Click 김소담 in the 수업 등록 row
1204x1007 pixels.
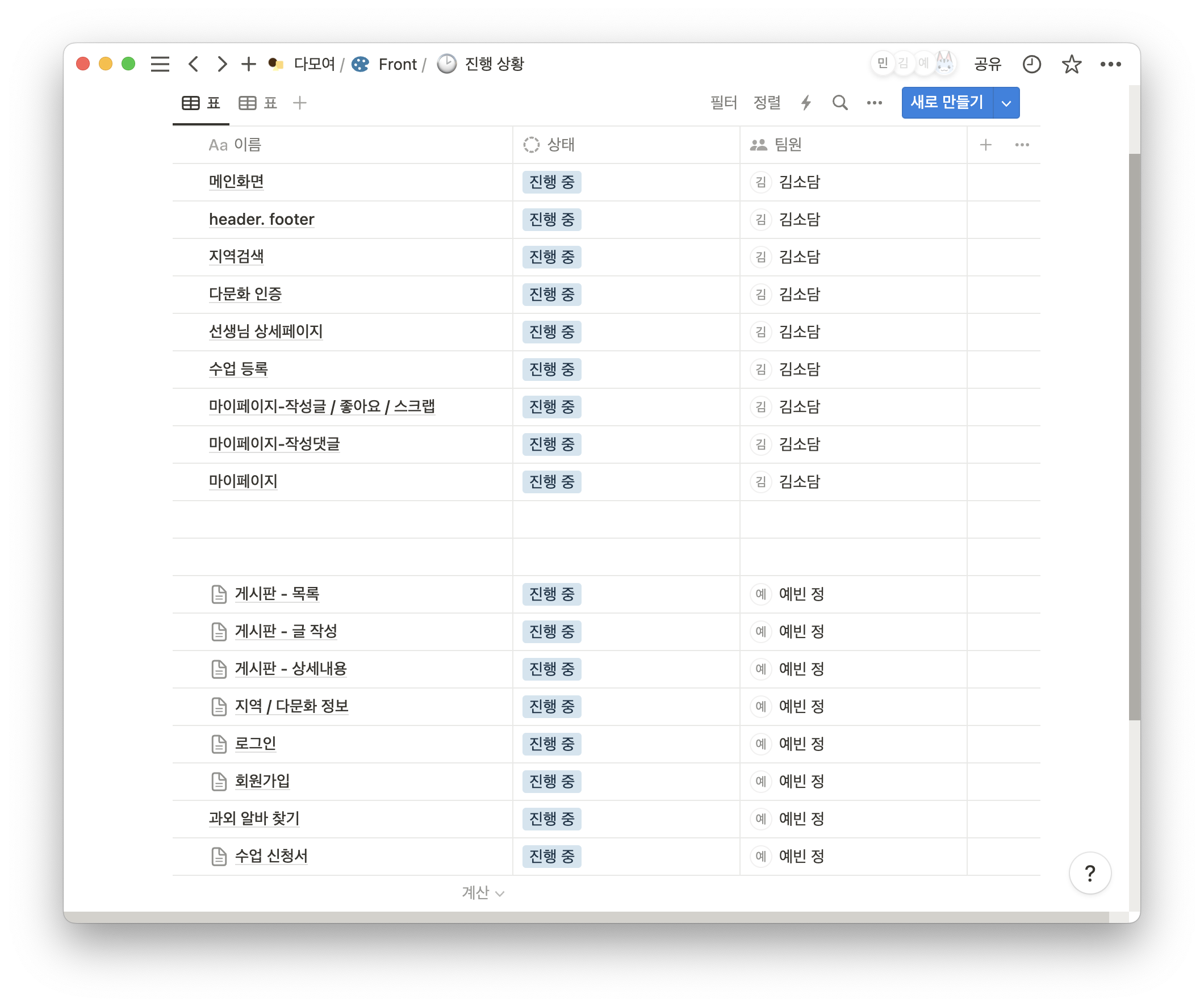pos(799,369)
